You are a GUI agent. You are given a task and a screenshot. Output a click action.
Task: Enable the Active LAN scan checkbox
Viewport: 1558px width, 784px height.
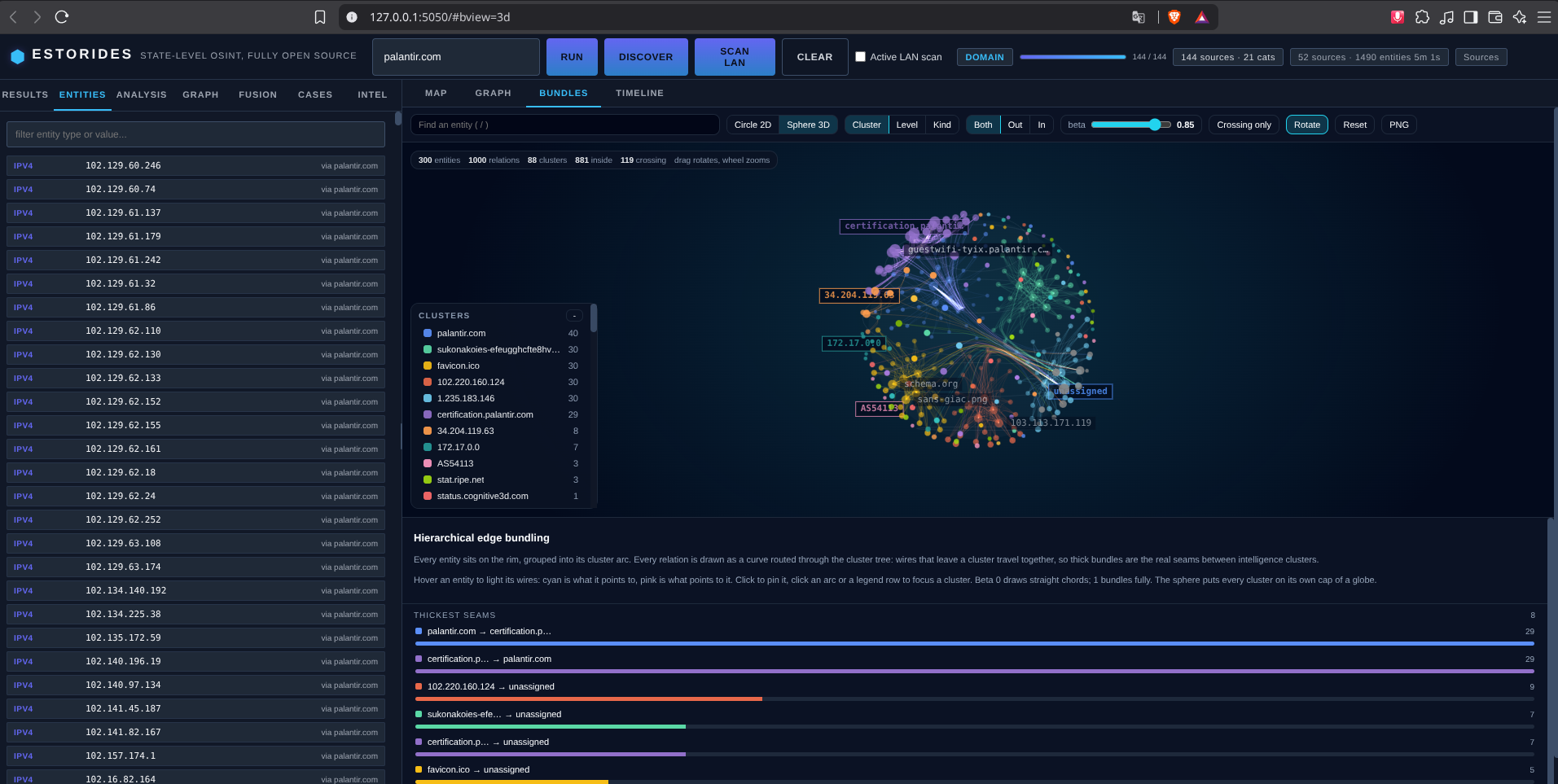pyautogui.click(x=860, y=56)
